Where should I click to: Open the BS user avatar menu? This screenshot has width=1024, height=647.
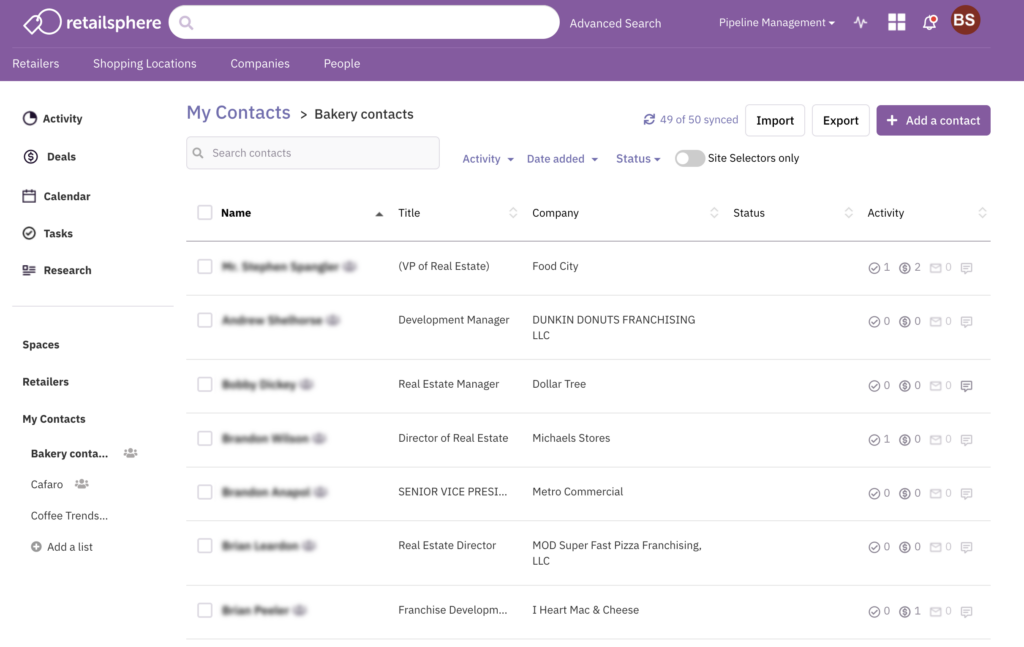[965, 20]
